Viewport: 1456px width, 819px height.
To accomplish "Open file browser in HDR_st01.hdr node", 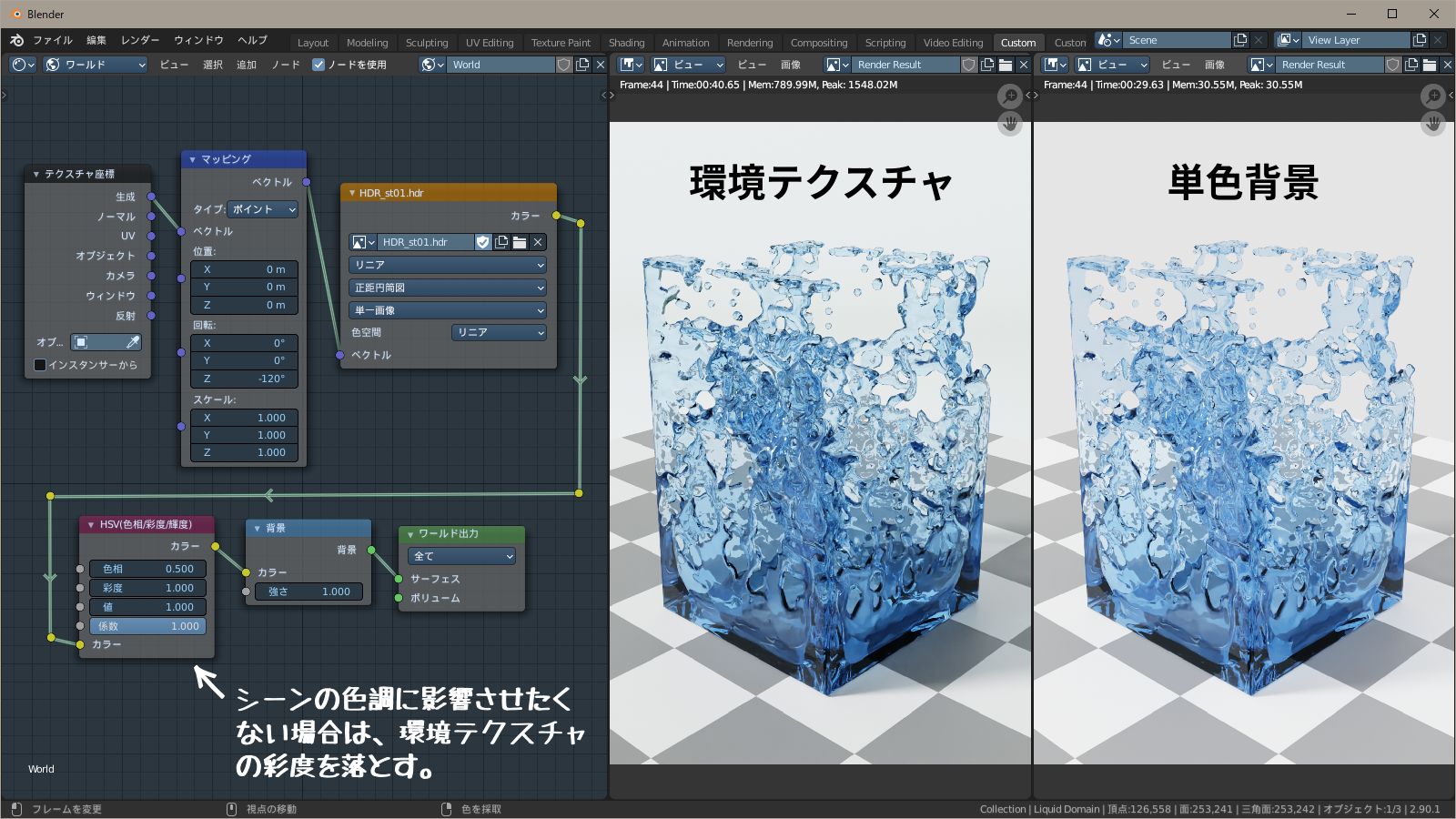I will [x=520, y=242].
